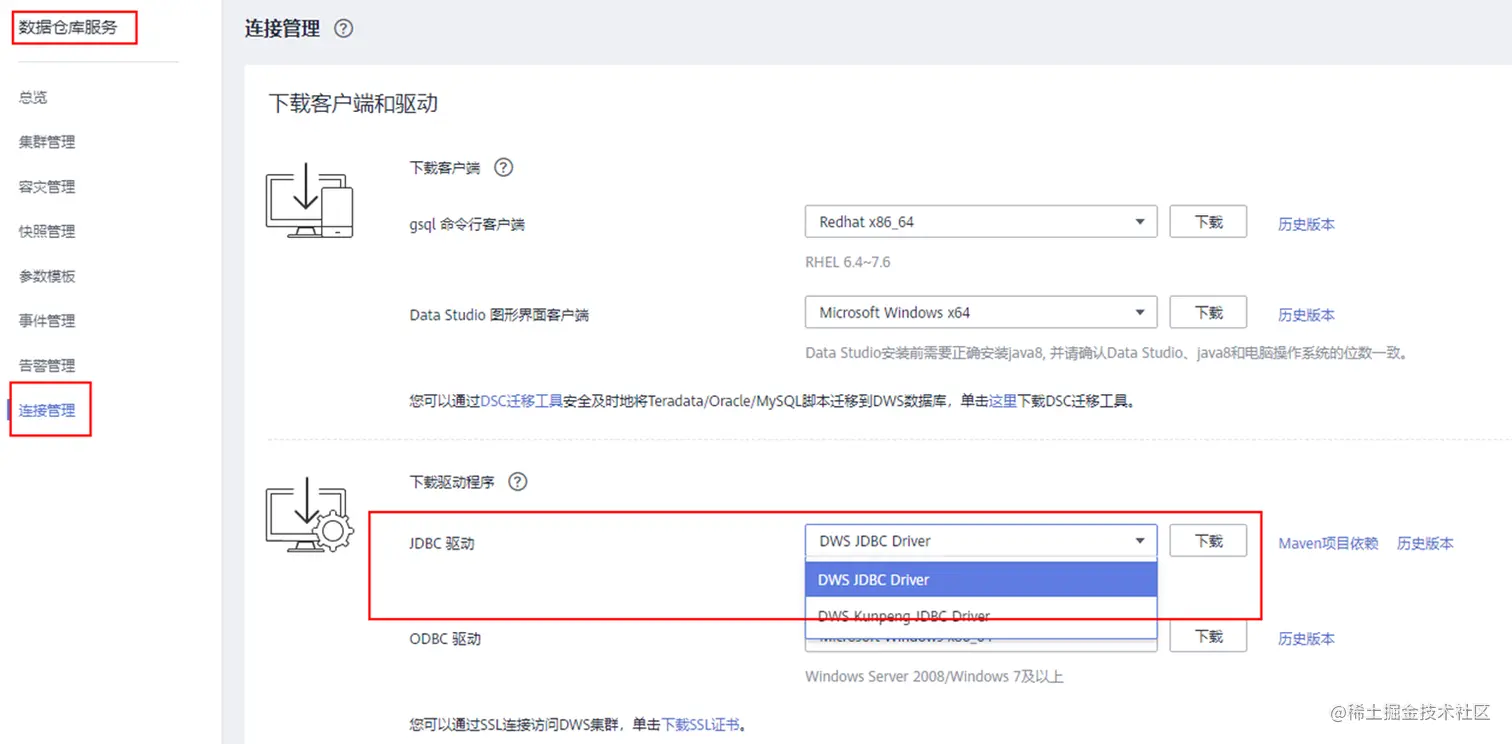Open 参数模板 sidebar entry
The image size is (1512, 744).
[47, 276]
